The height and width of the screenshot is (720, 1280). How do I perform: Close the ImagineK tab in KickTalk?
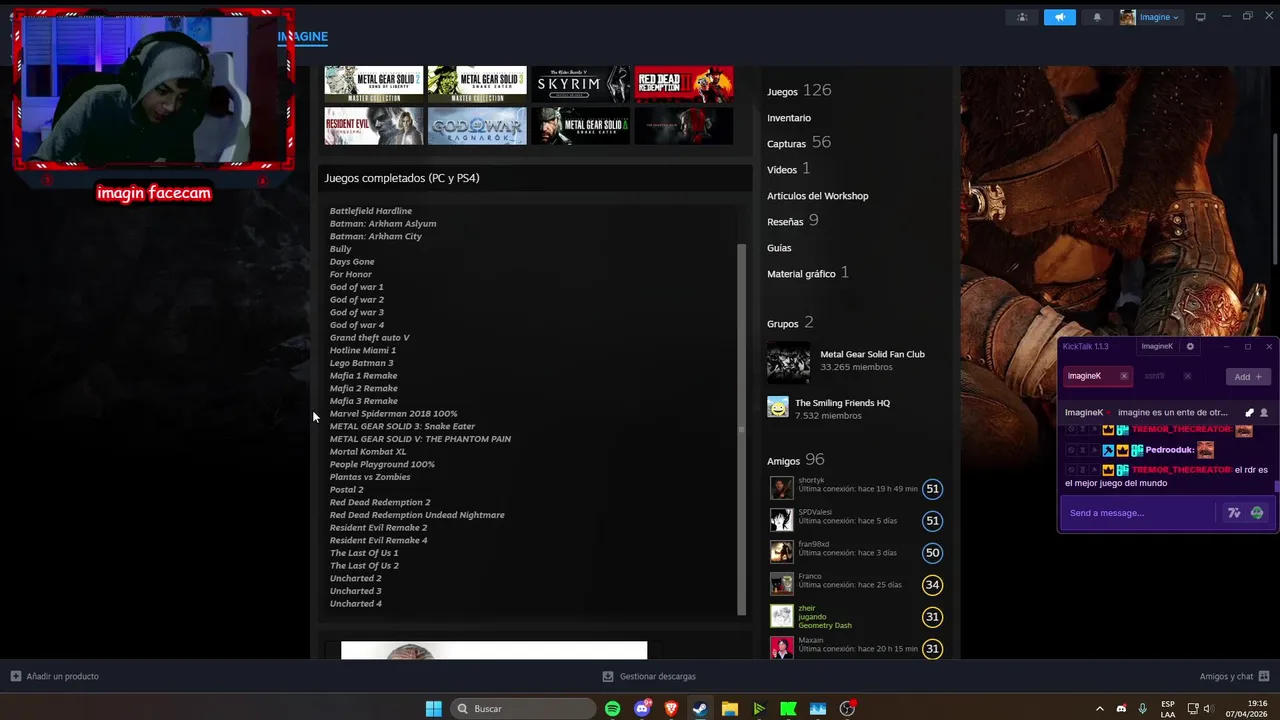[1124, 376]
